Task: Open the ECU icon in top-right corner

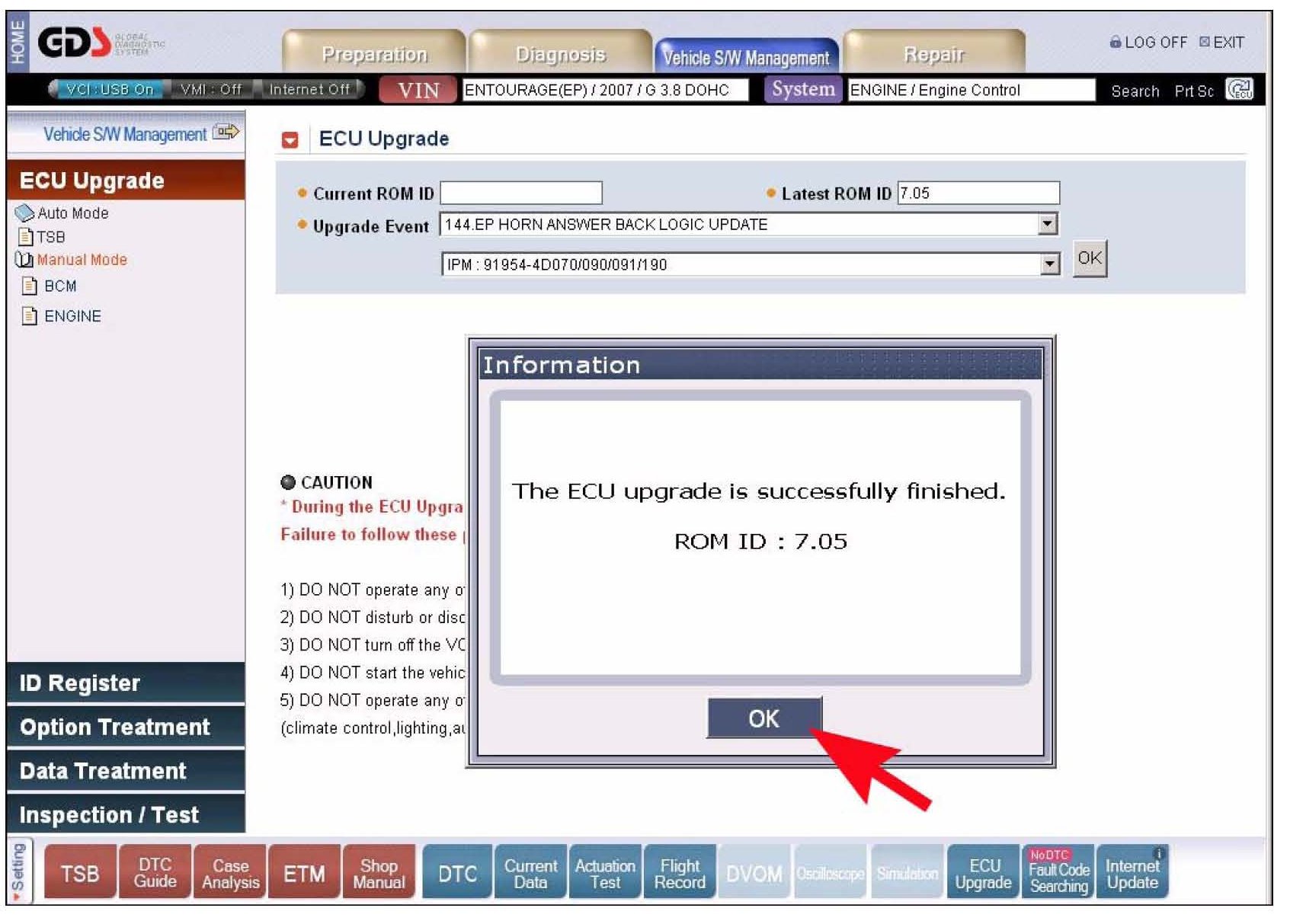Action: (x=1238, y=90)
